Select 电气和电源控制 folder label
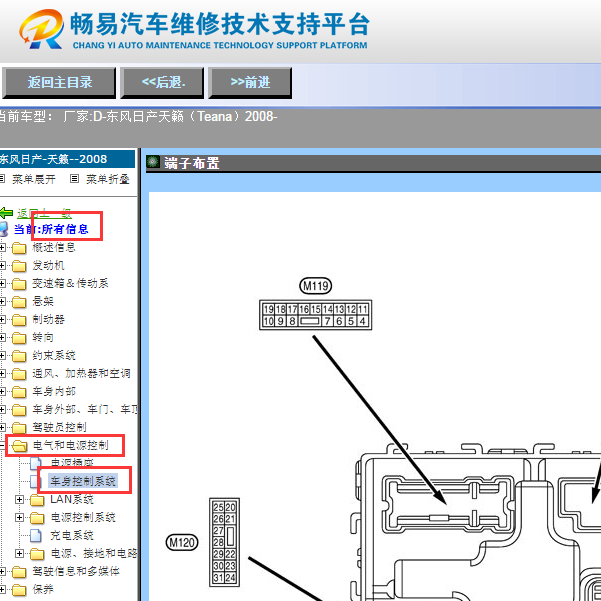Image resolution: width=601 pixels, height=601 pixels. tap(71, 445)
